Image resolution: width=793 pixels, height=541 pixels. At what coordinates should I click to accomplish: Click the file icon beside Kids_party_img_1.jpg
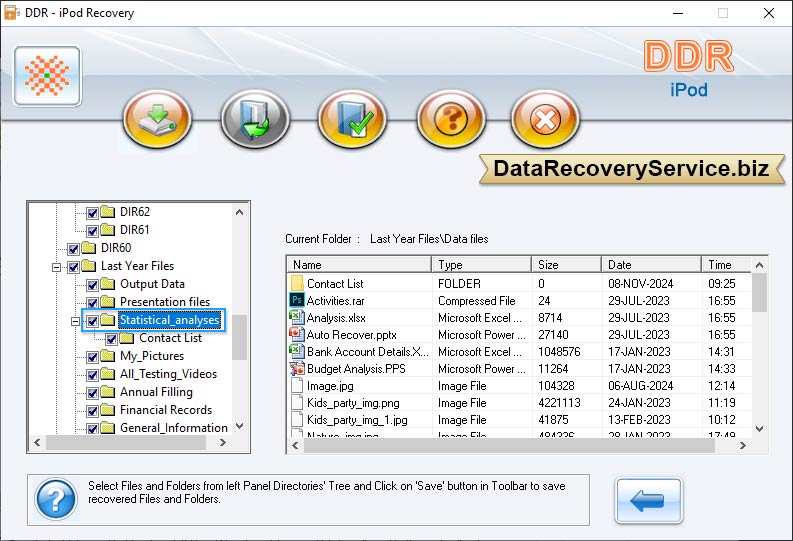(x=297, y=420)
